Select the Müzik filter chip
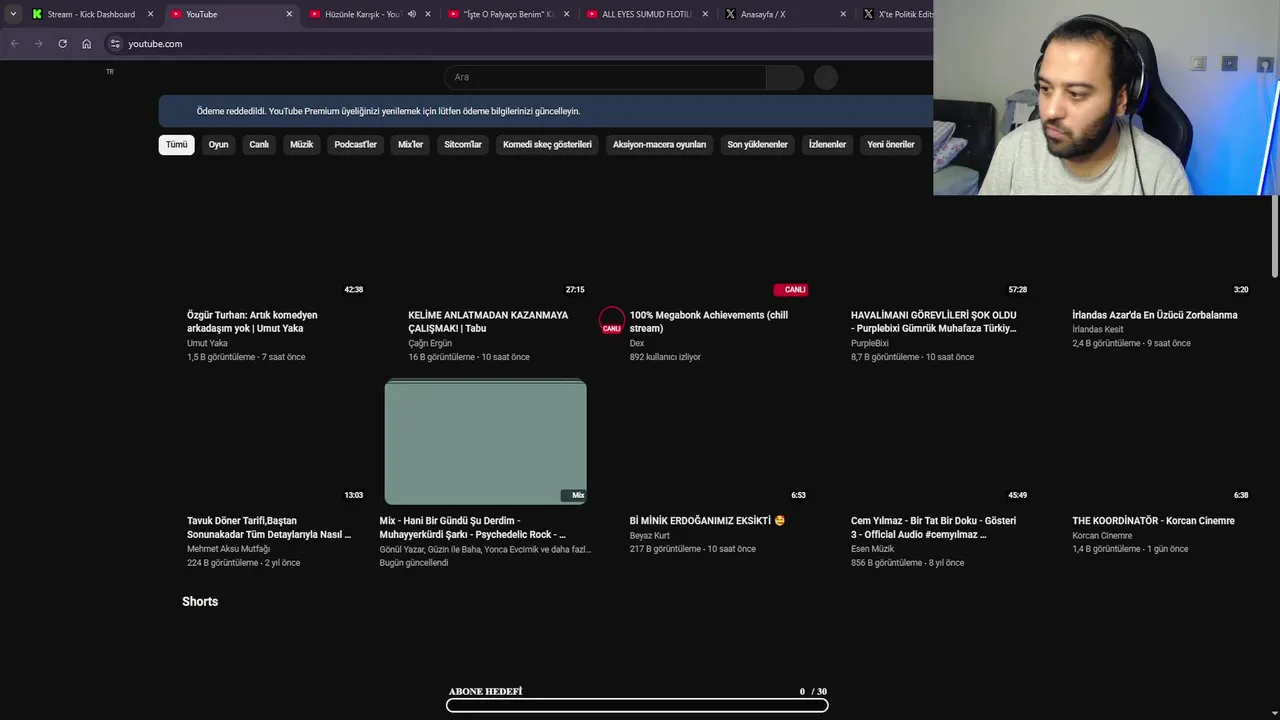The image size is (1280, 720). tap(301, 145)
